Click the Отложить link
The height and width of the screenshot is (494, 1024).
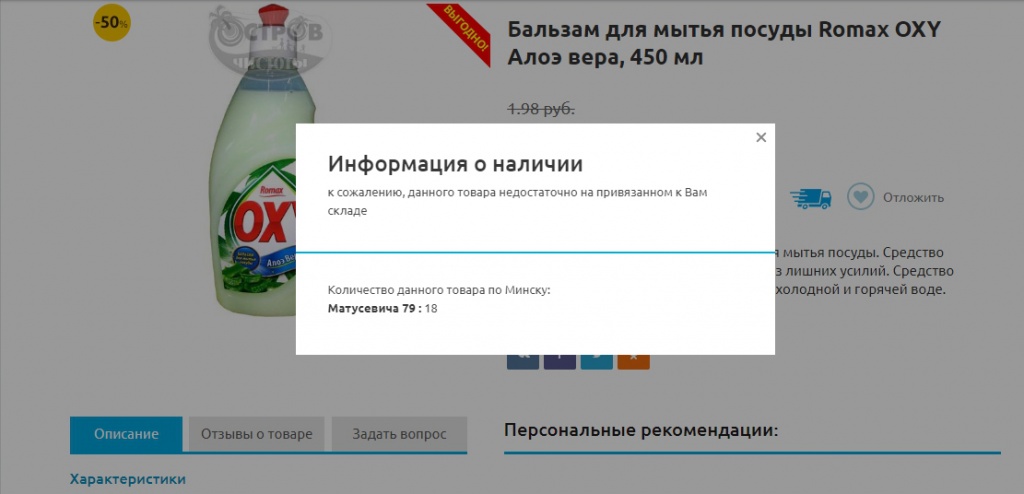(x=914, y=197)
